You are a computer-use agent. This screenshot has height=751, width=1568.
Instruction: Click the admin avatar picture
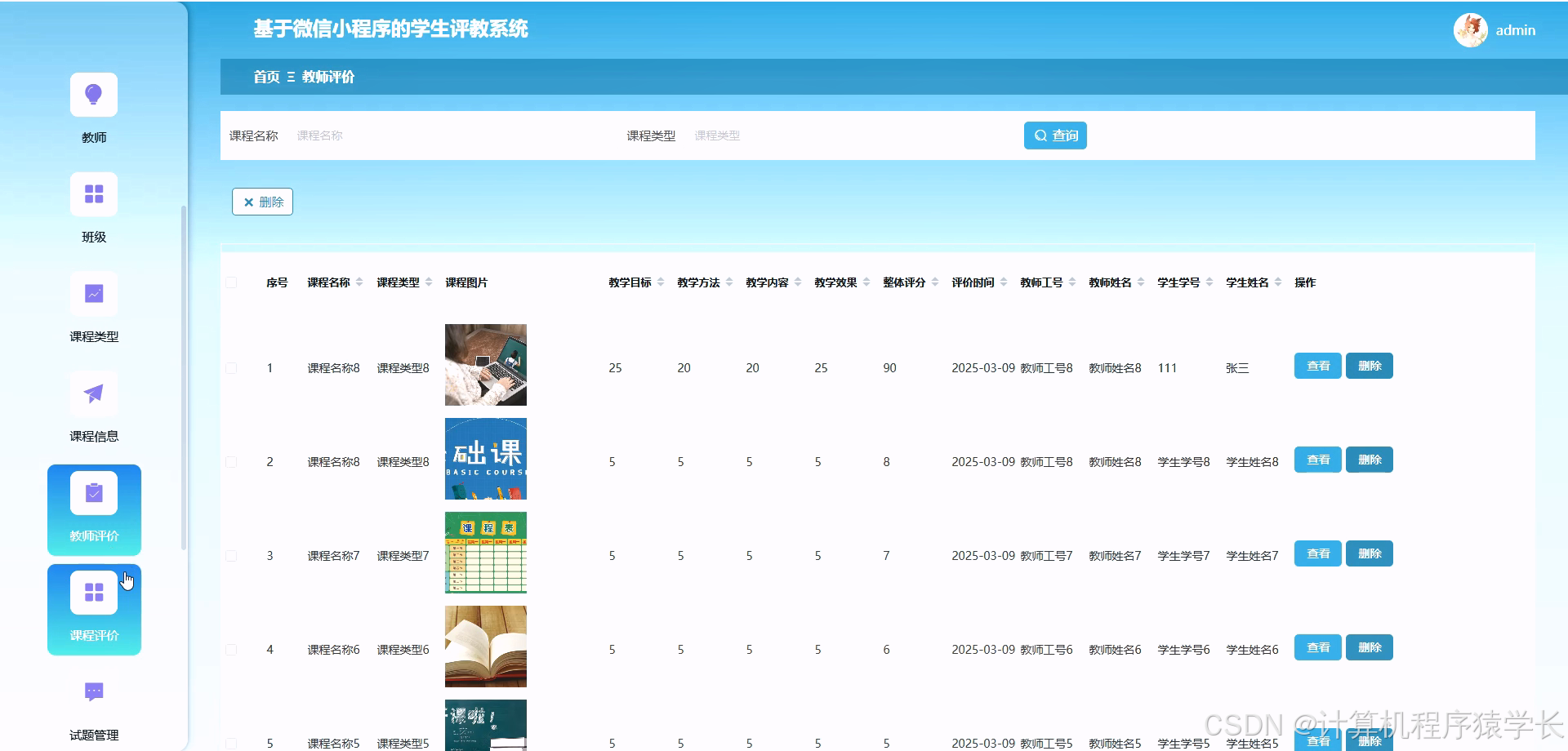(1471, 30)
